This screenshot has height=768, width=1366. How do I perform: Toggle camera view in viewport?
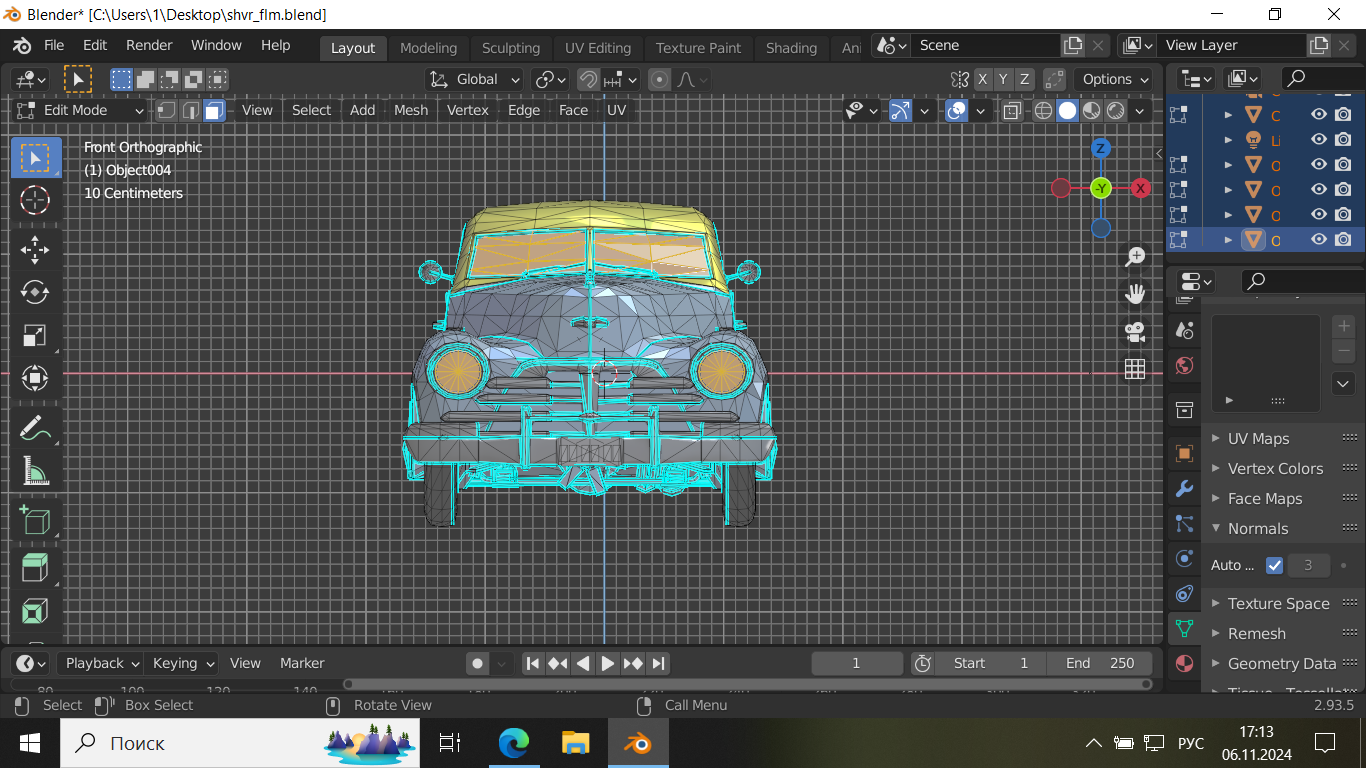(1135, 331)
